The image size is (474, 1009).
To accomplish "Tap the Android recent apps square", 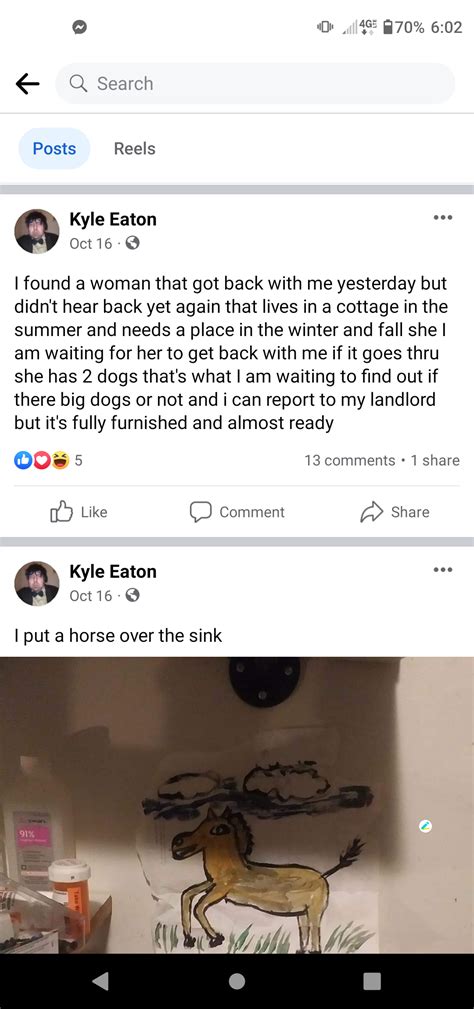I will (x=372, y=981).
